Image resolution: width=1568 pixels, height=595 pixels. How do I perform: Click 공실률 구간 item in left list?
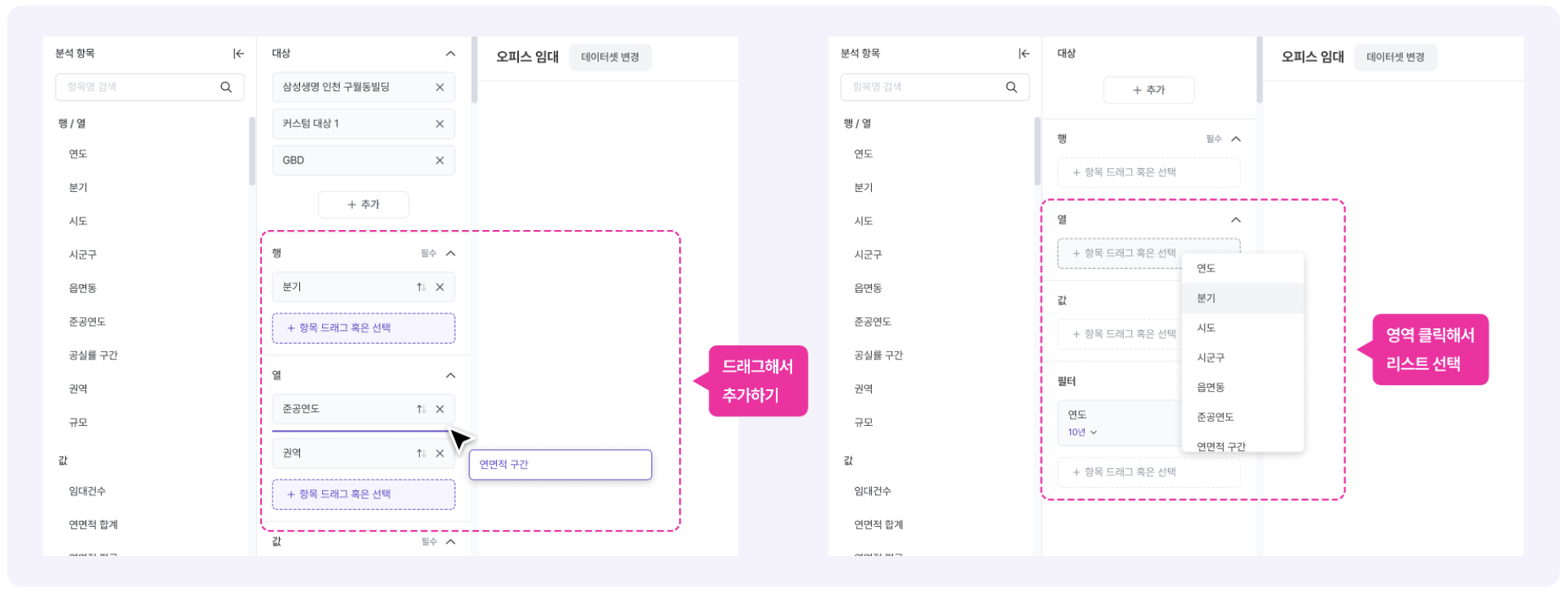click(94, 355)
